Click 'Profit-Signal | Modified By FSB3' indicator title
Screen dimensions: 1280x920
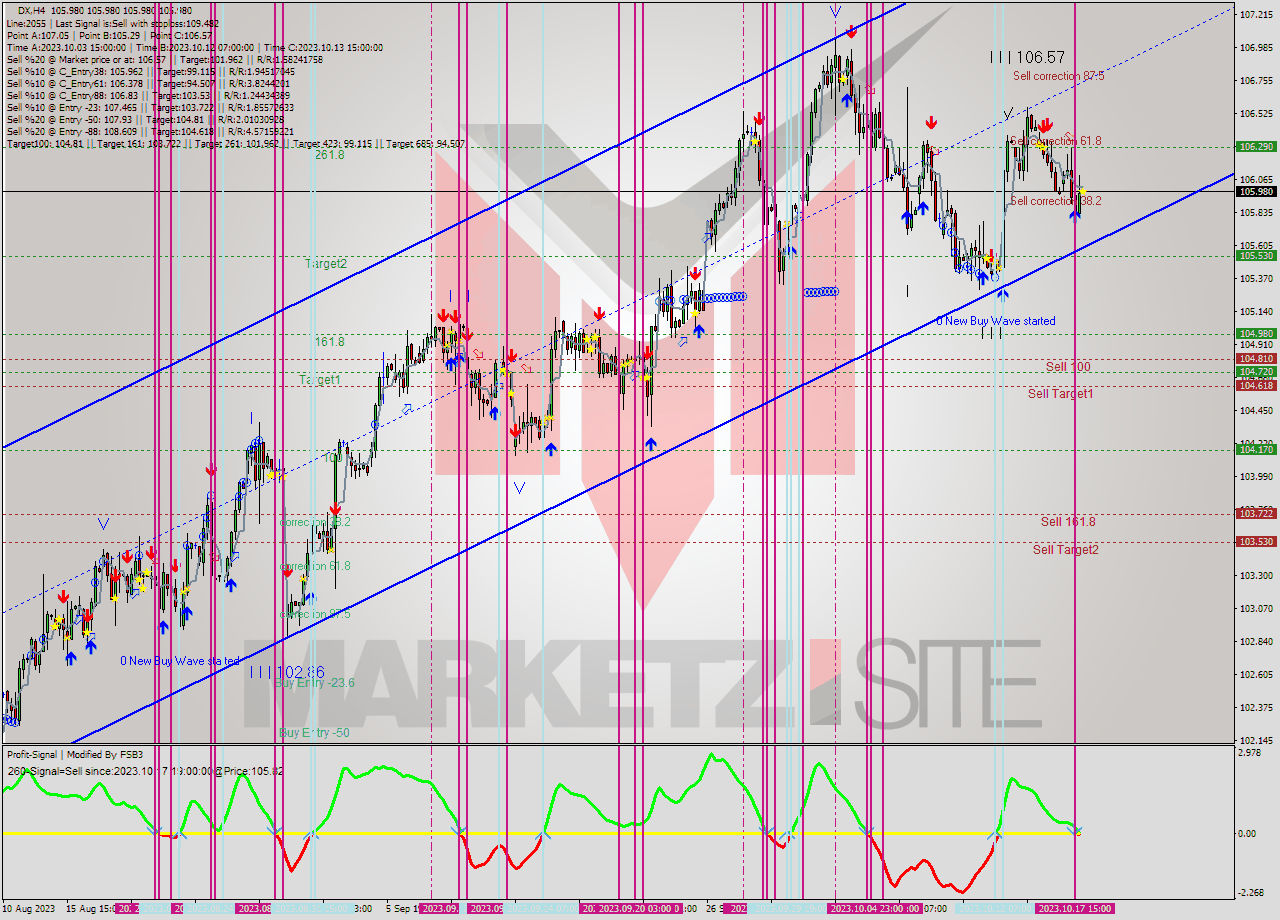75,754
